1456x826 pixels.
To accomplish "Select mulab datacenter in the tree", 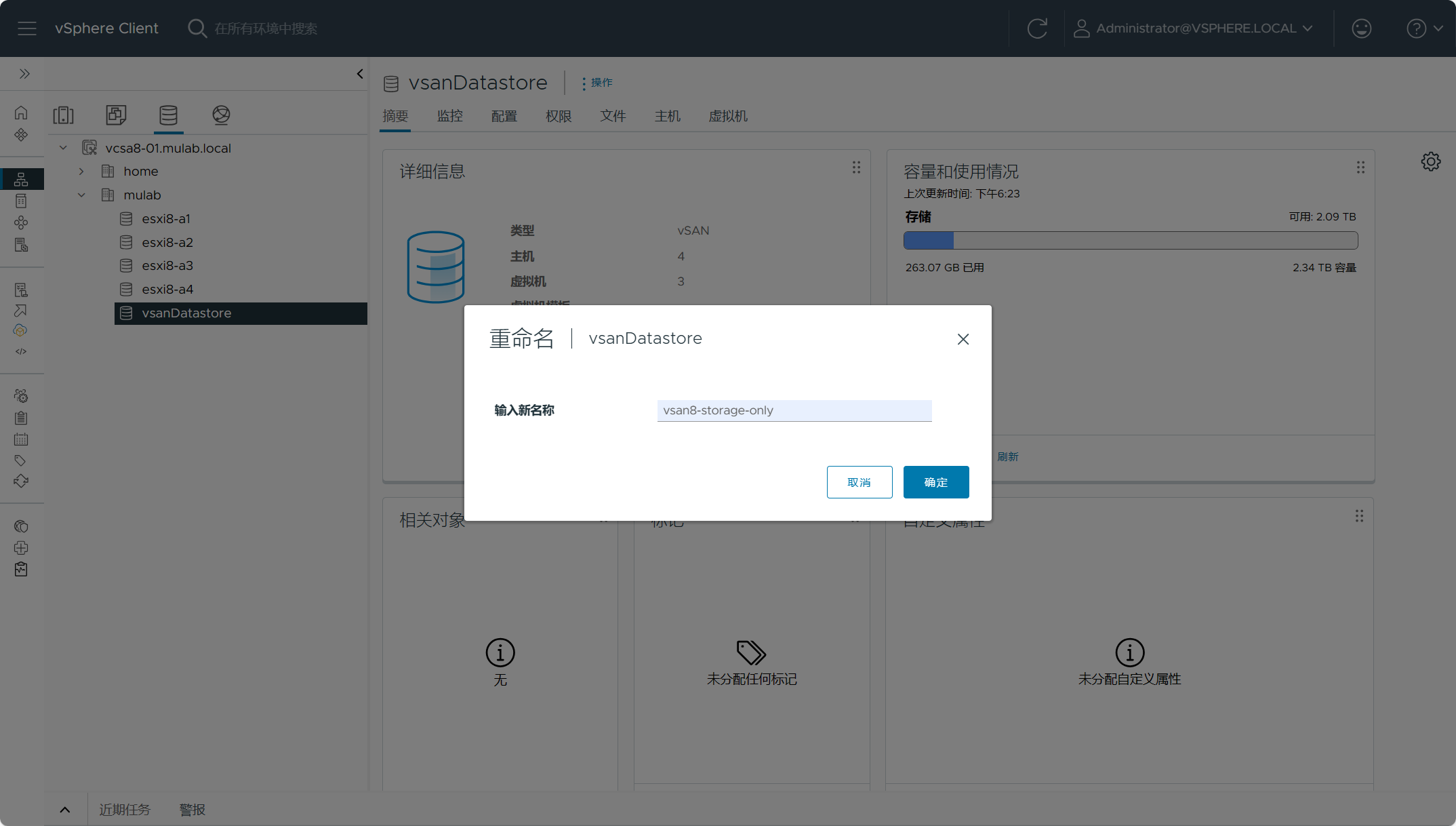I will pyautogui.click(x=142, y=195).
